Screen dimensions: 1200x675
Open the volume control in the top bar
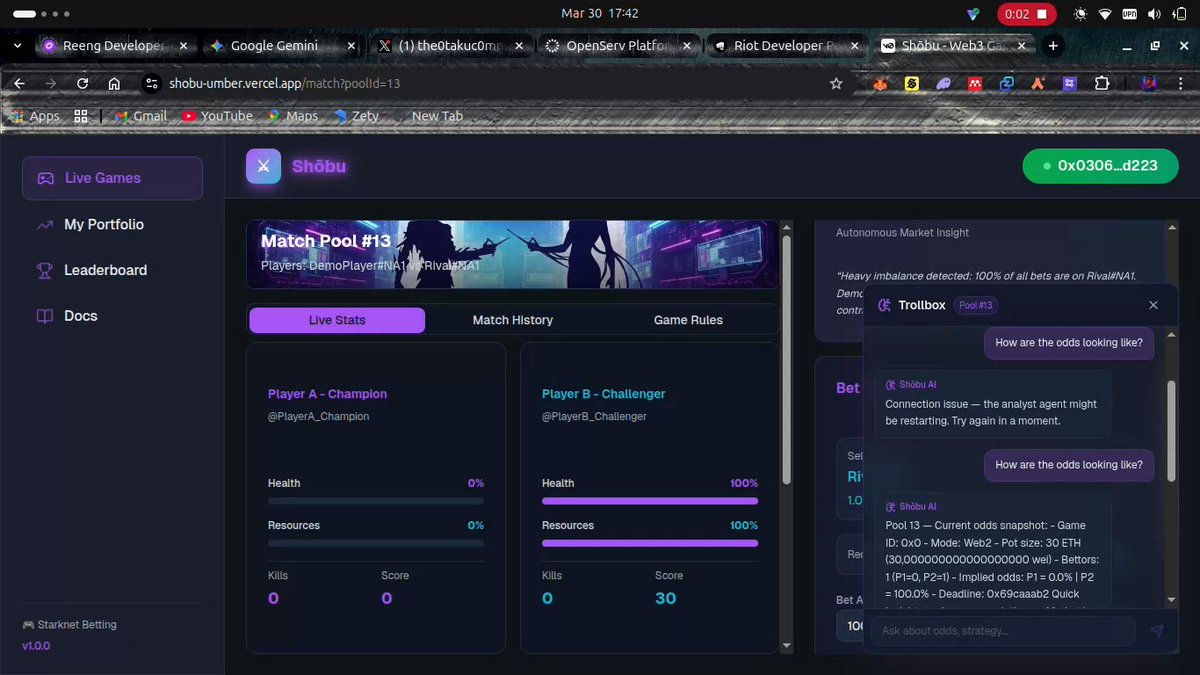(x=1155, y=14)
